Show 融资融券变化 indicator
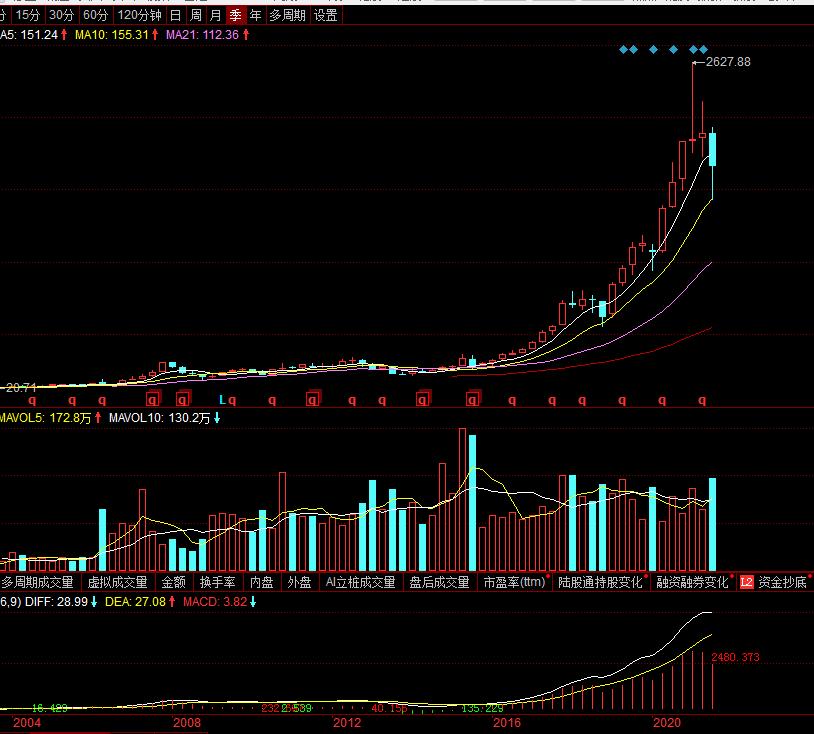814x734 pixels. [693, 582]
